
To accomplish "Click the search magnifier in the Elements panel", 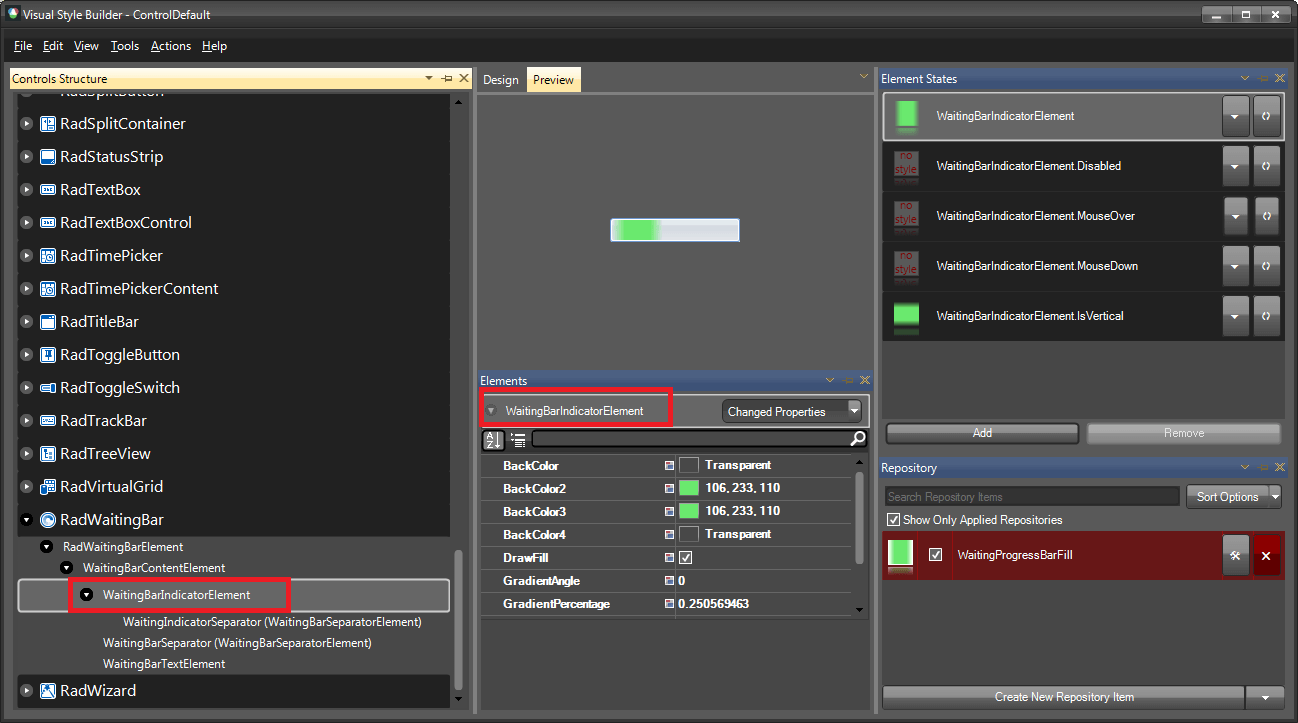I will (857, 440).
